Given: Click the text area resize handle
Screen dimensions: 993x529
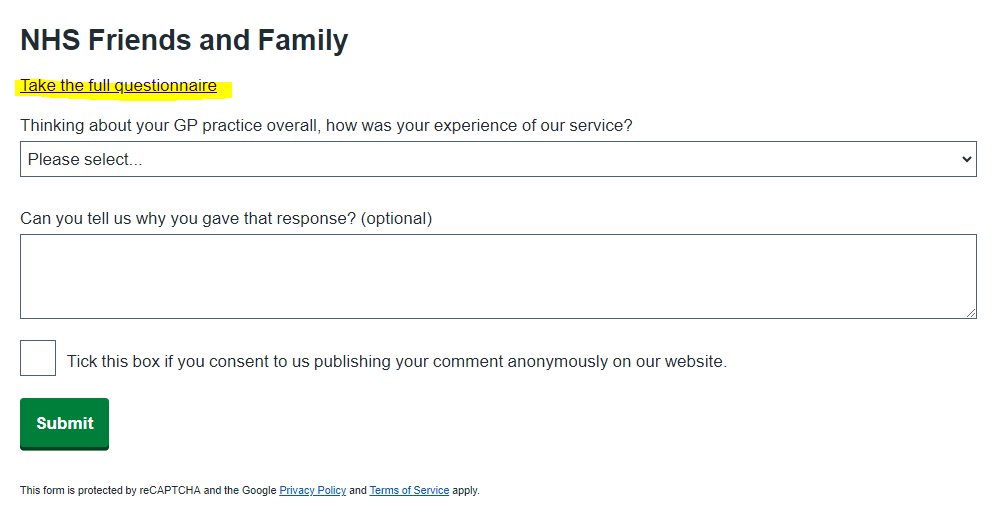Looking at the screenshot, I should click(971, 313).
